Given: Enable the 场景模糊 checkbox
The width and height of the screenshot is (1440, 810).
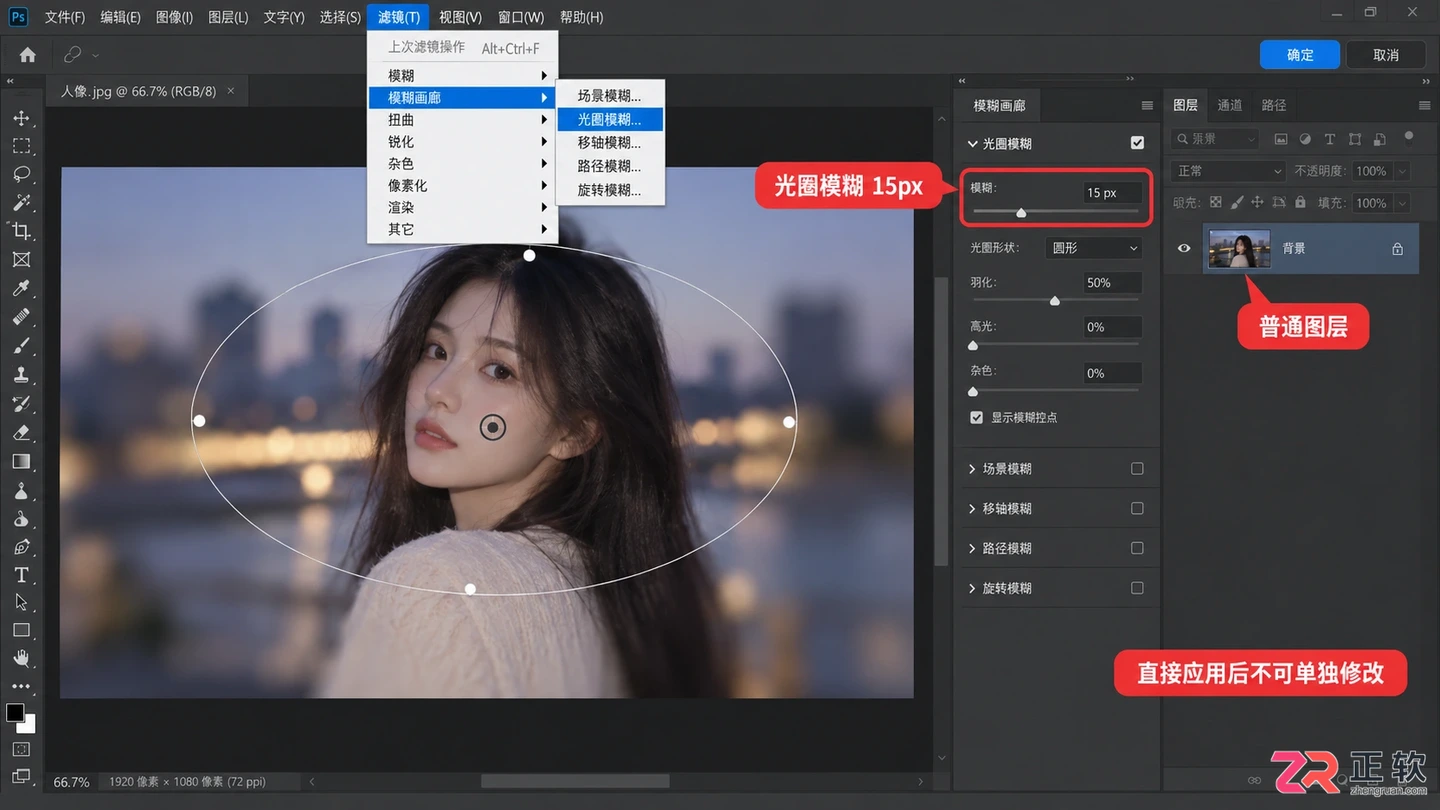Looking at the screenshot, I should point(1137,468).
